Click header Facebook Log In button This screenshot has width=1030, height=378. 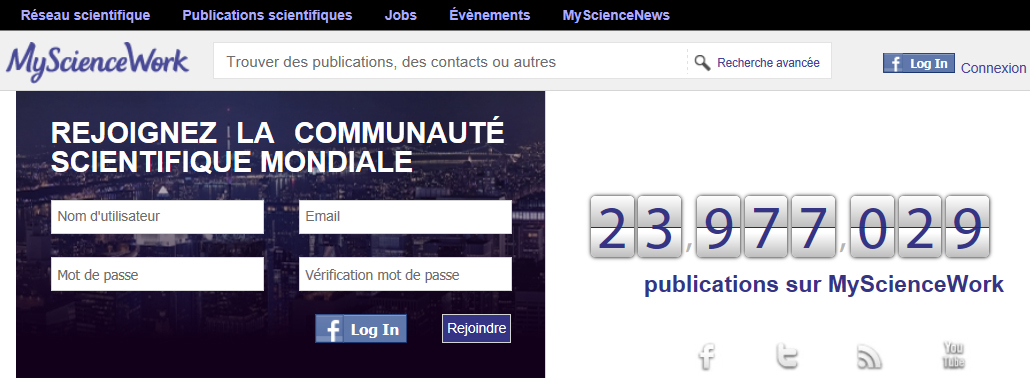(918, 63)
